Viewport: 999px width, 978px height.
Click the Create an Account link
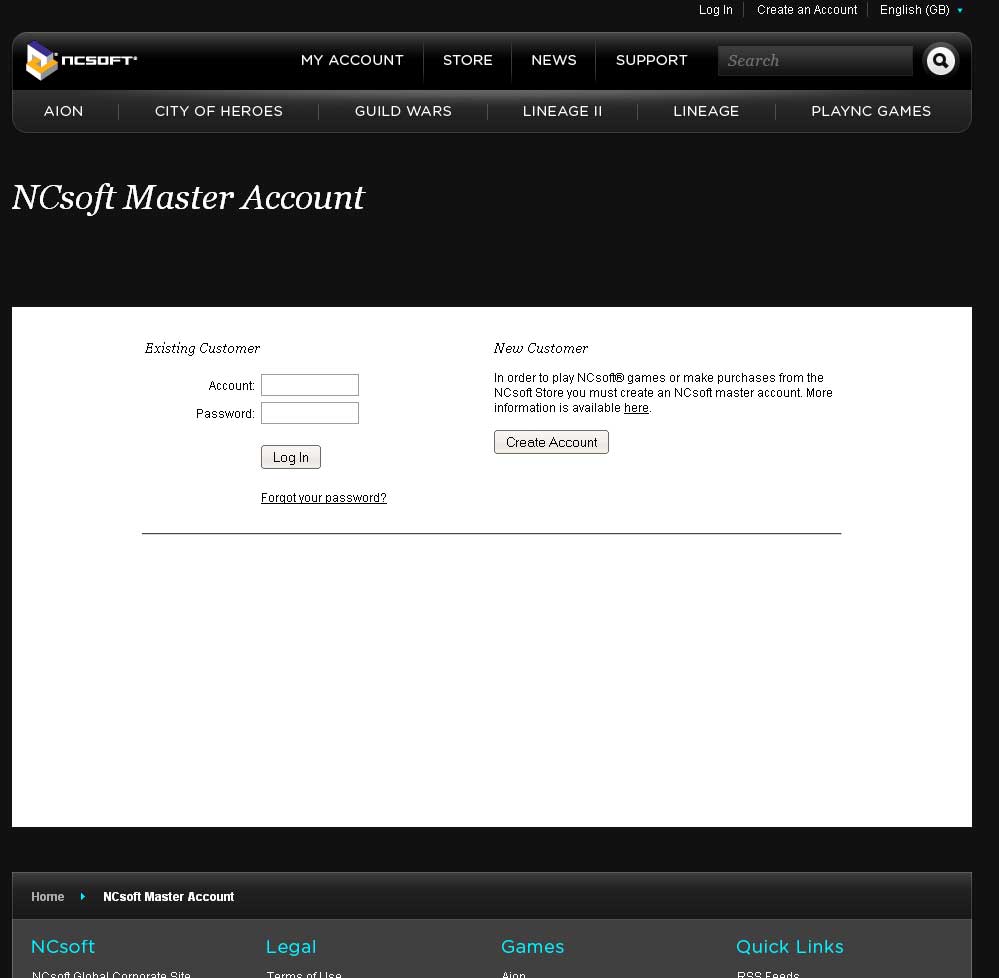pyautogui.click(x=807, y=10)
